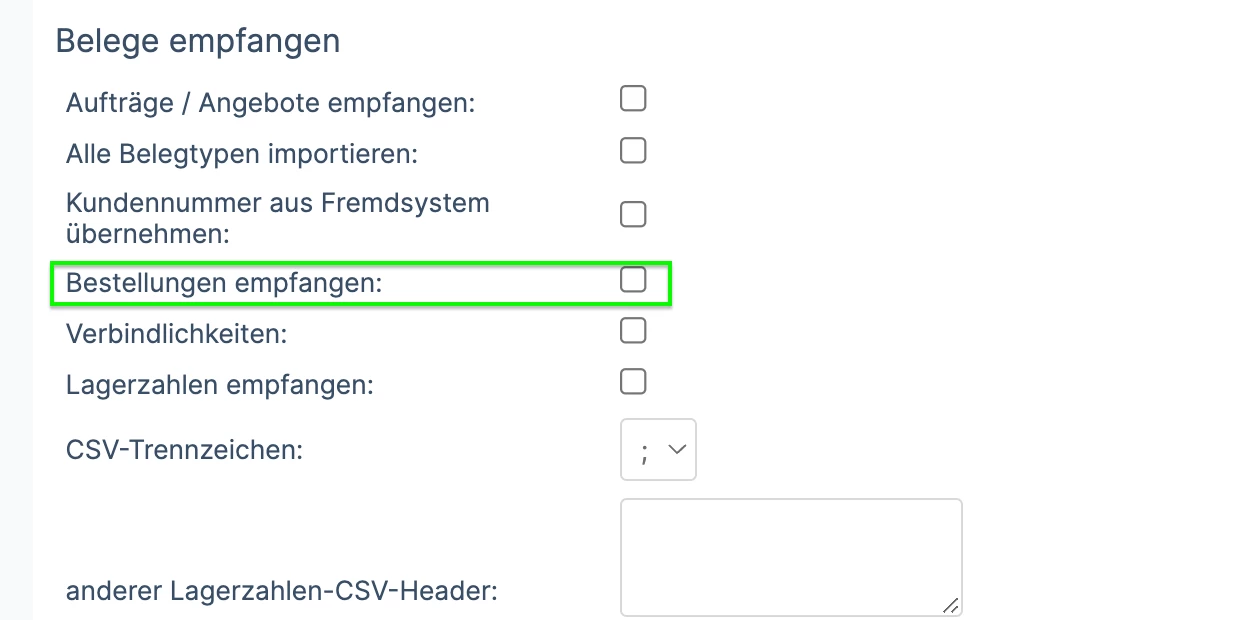1240x620 pixels.
Task: Click the Bestellungen empfangen label text
Action: 224,283
